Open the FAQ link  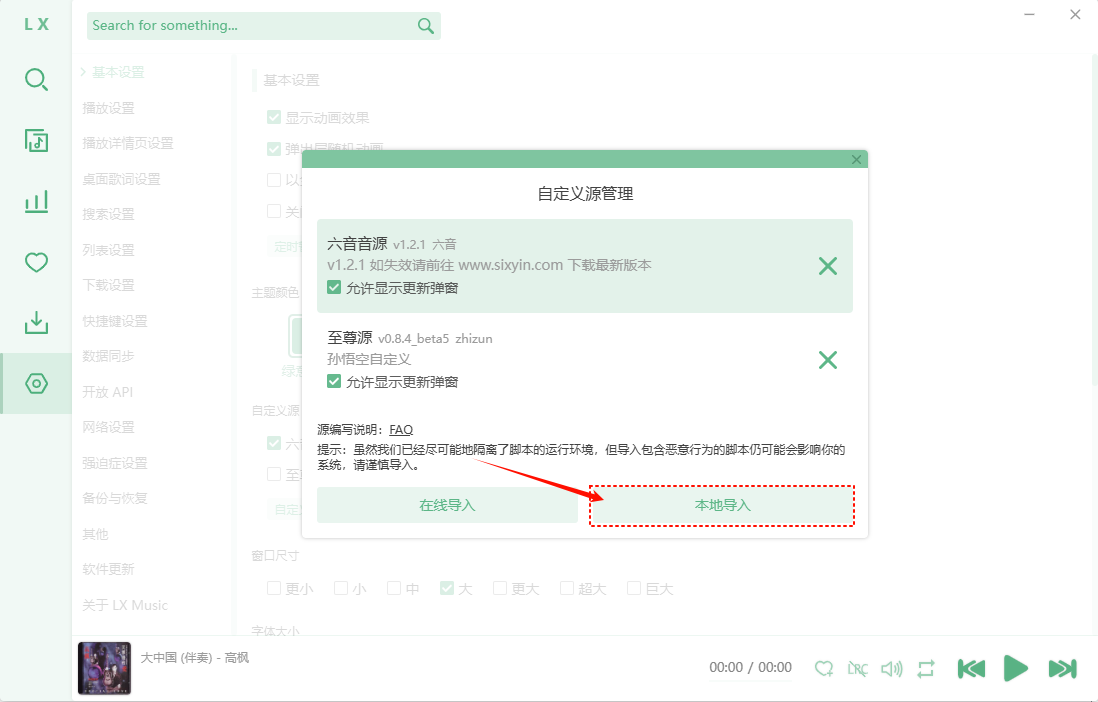[401, 430]
